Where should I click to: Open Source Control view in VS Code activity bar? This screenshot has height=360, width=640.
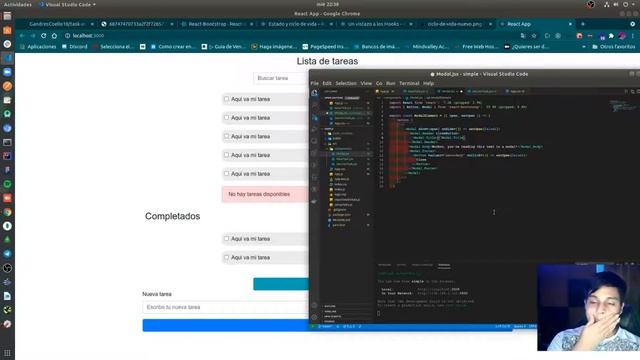[x=314, y=118]
